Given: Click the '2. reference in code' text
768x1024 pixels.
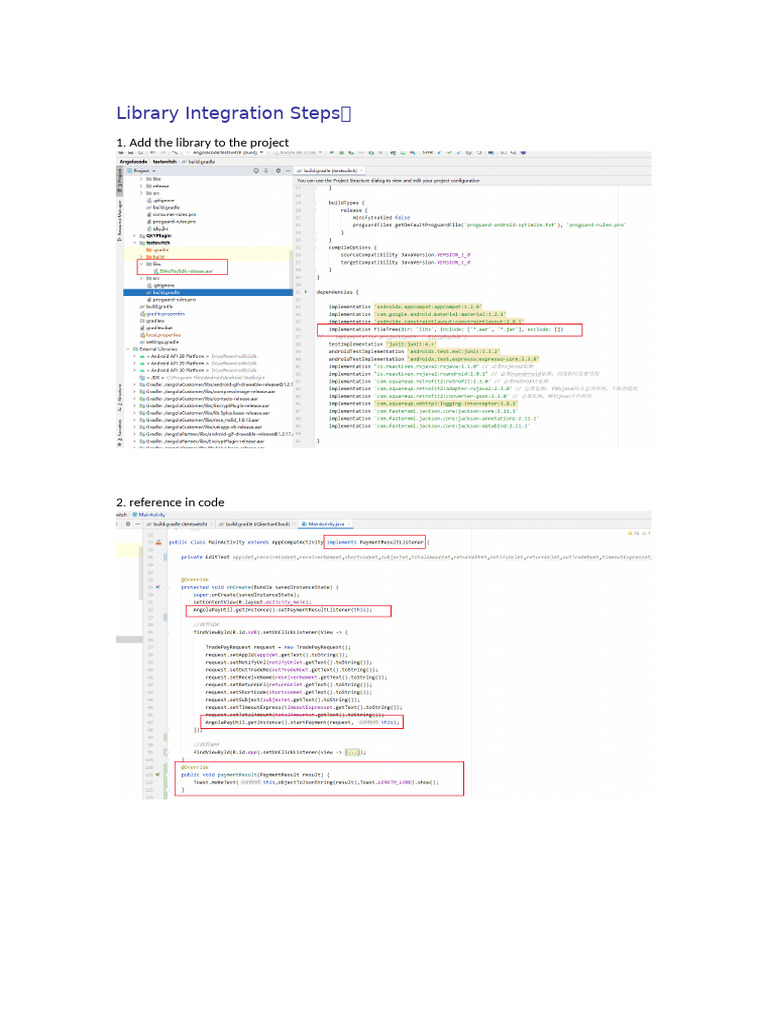Looking at the screenshot, I should pyautogui.click(x=170, y=502).
